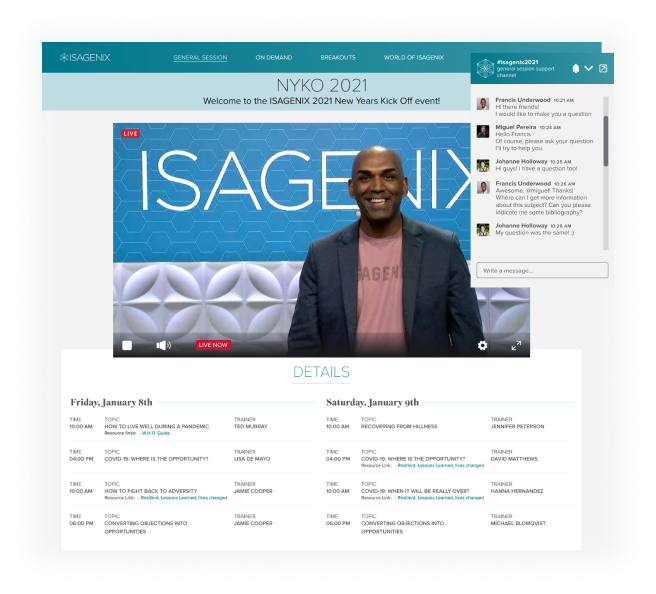This screenshot has width=656, height=594.
Task: Click the chat channel hexagon avatar
Action: coord(485,68)
